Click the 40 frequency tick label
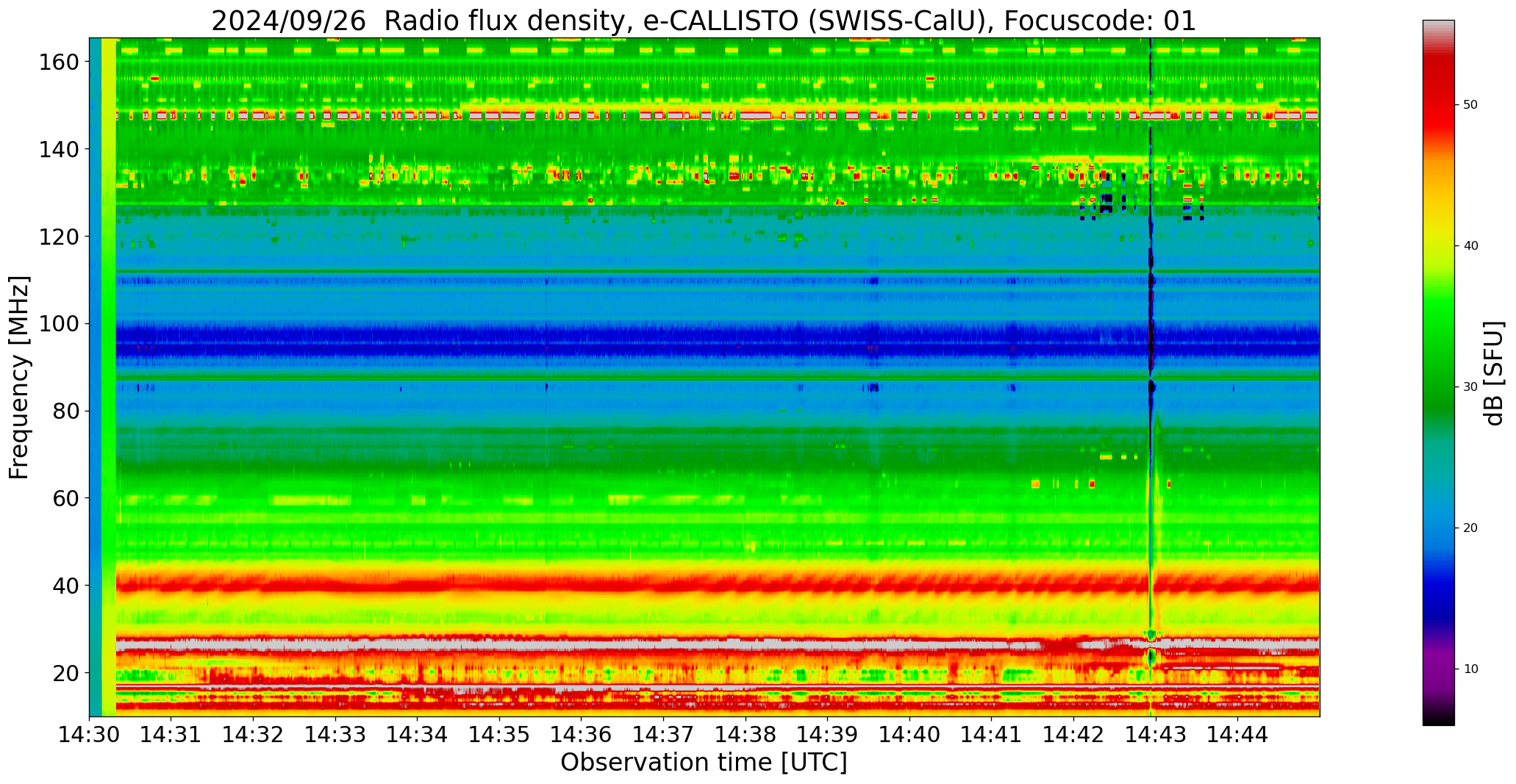The image size is (1516, 784). pyautogui.click(x=65, y=586)
